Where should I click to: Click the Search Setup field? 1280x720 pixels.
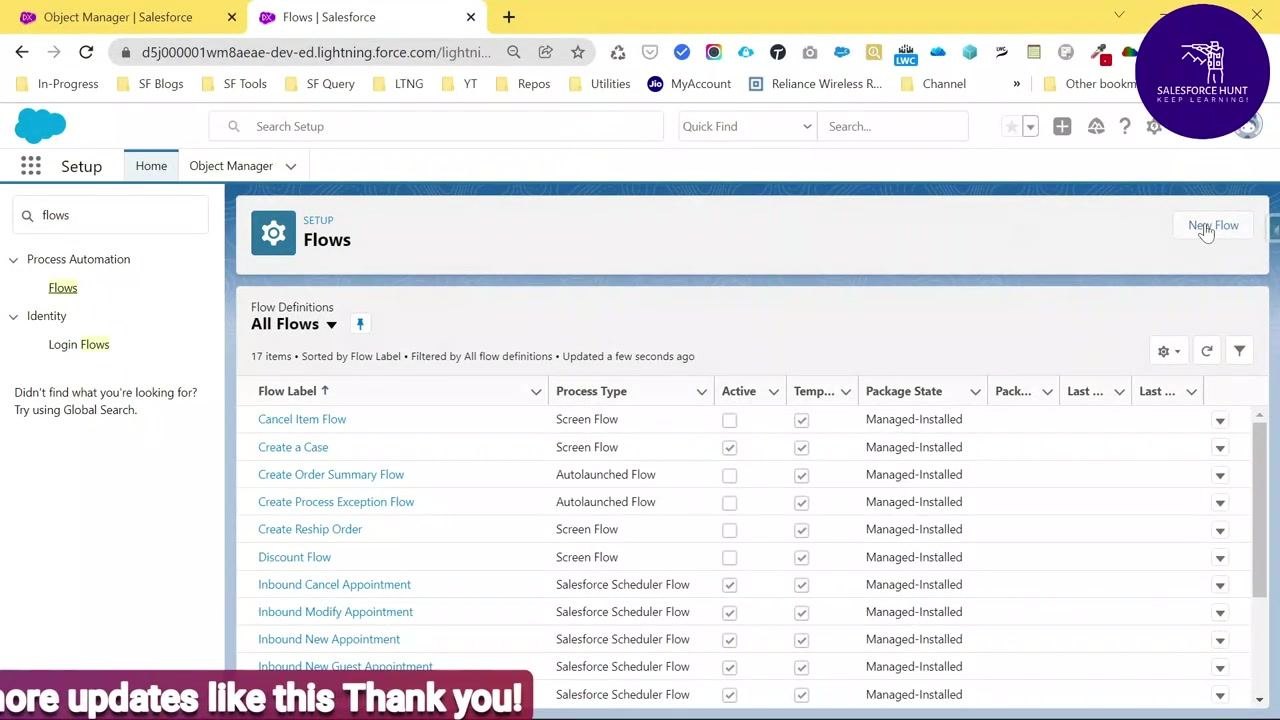click(436, 126)
